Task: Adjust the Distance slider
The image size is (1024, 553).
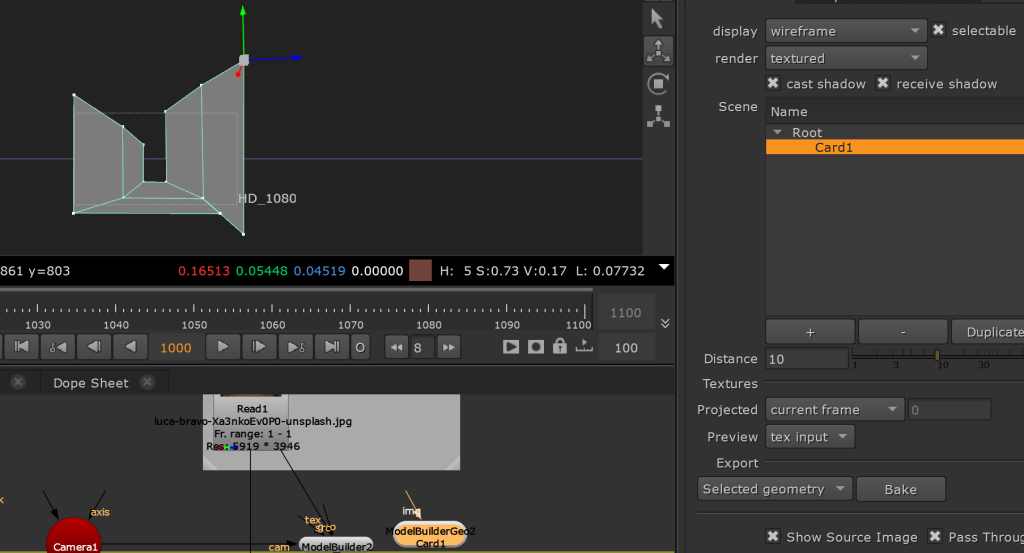Action: 937,356
